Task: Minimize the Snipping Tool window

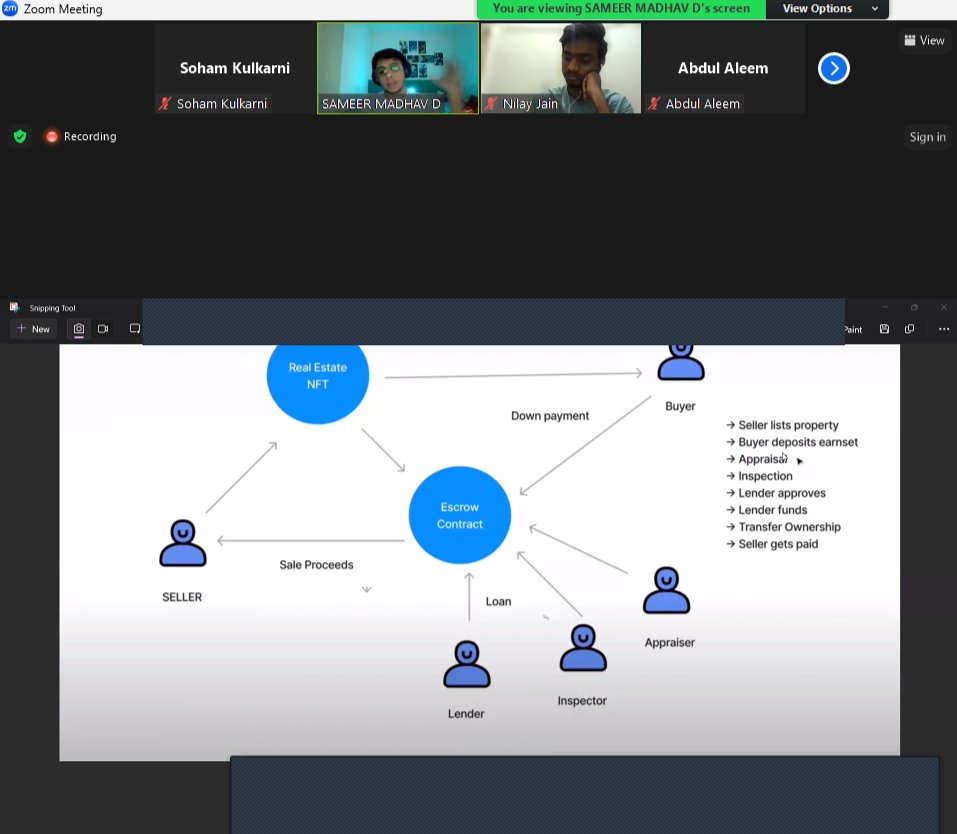Action: tap(885, 307)
